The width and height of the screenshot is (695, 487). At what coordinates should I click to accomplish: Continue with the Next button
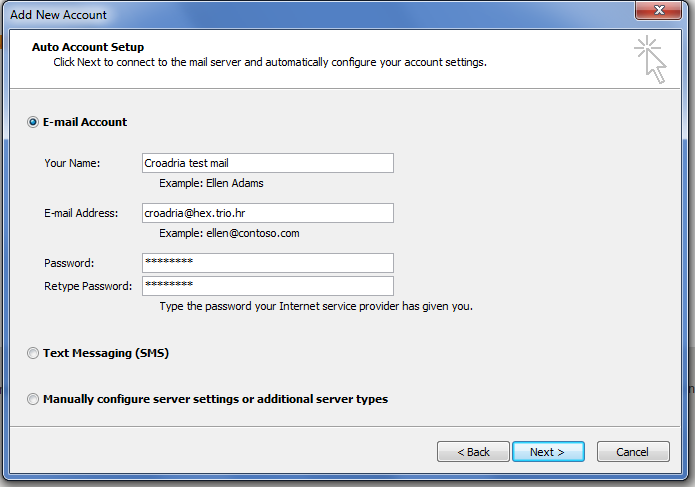[548, 452]
